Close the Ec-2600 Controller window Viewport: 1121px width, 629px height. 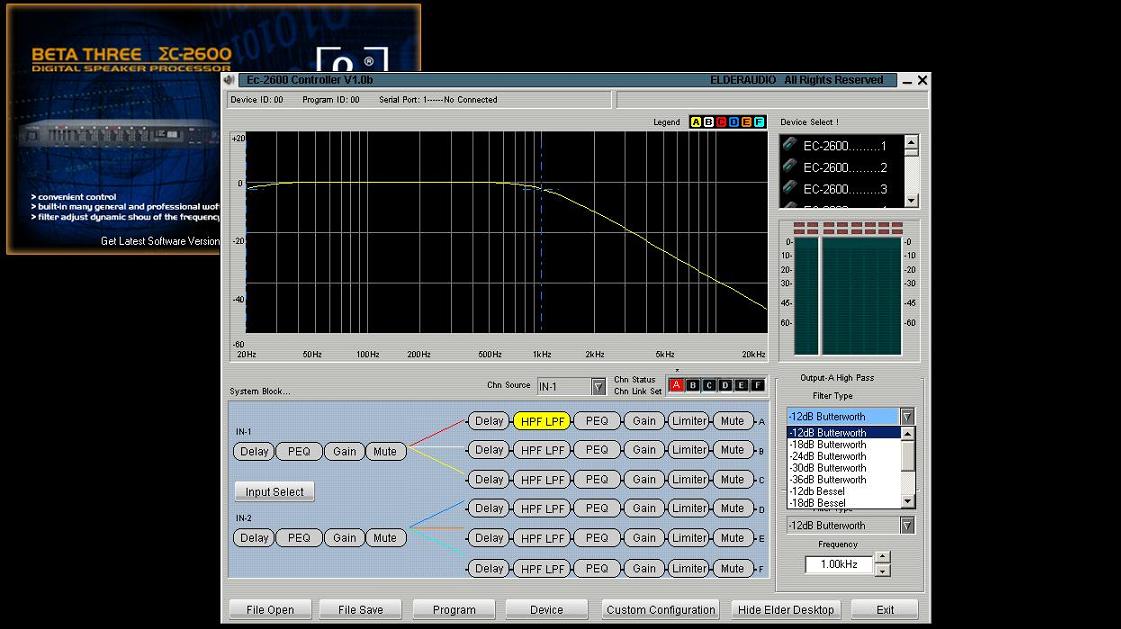pyautogui.click(x=922, y=80)
